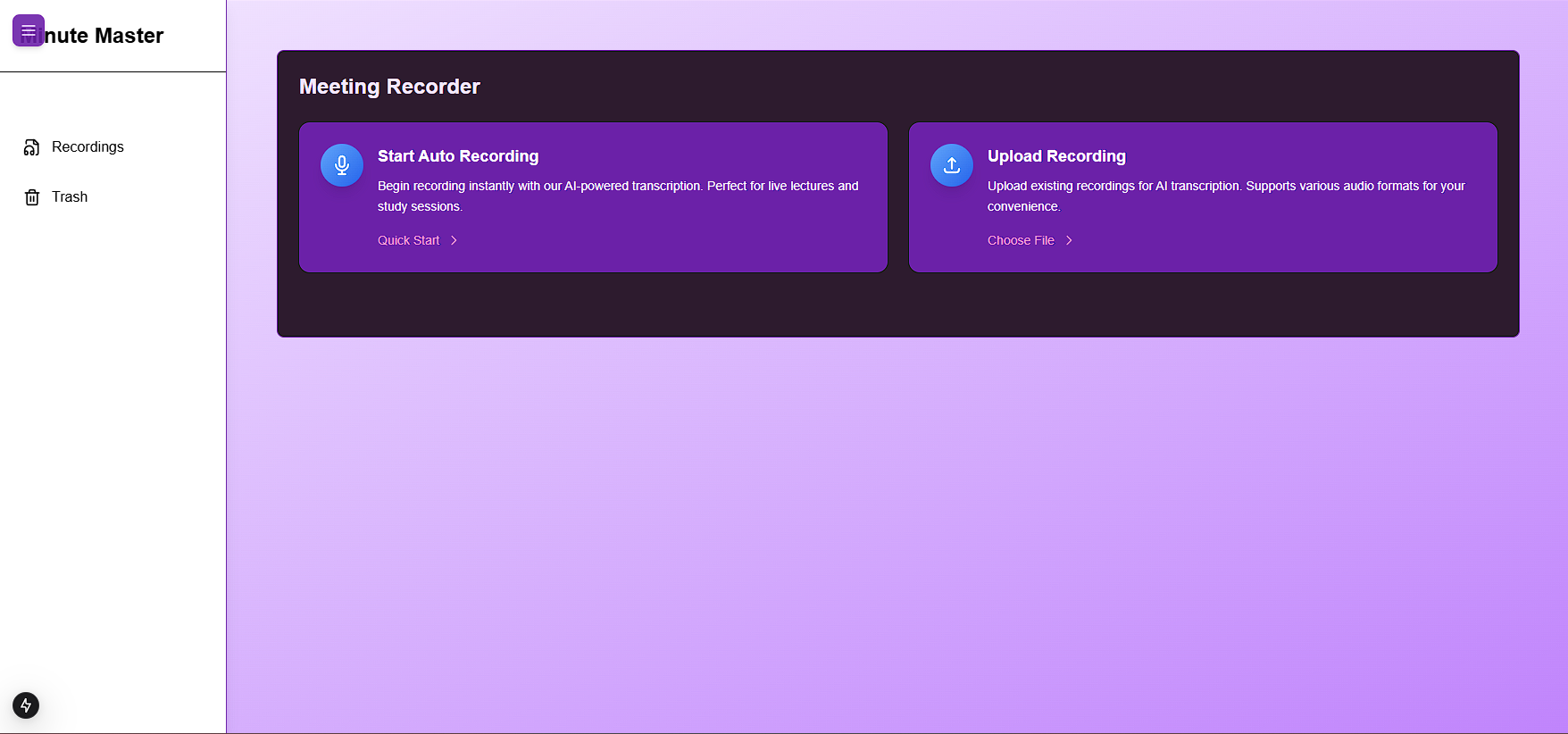This screenshot has width=1568, height=734.
Task: Toggle the purple hamburger menu button
Action: coord(29,30)
